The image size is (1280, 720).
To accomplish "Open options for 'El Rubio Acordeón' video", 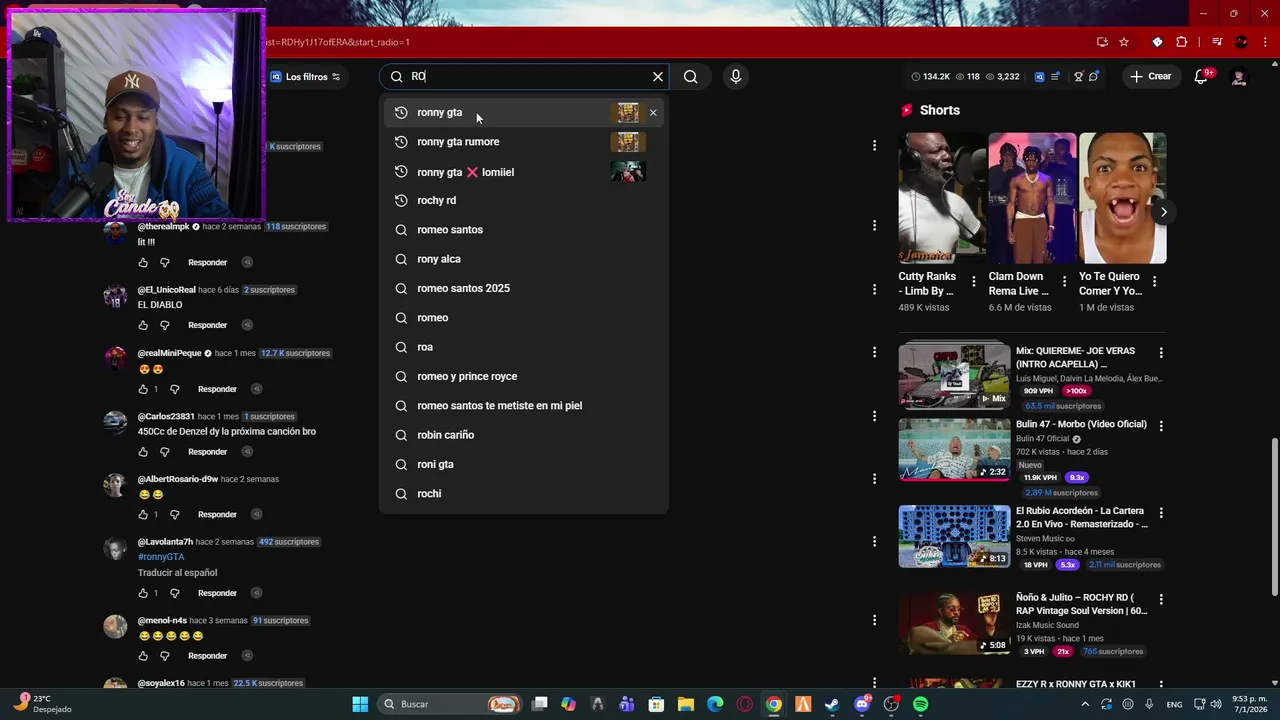I will [x=1161, y=513].
